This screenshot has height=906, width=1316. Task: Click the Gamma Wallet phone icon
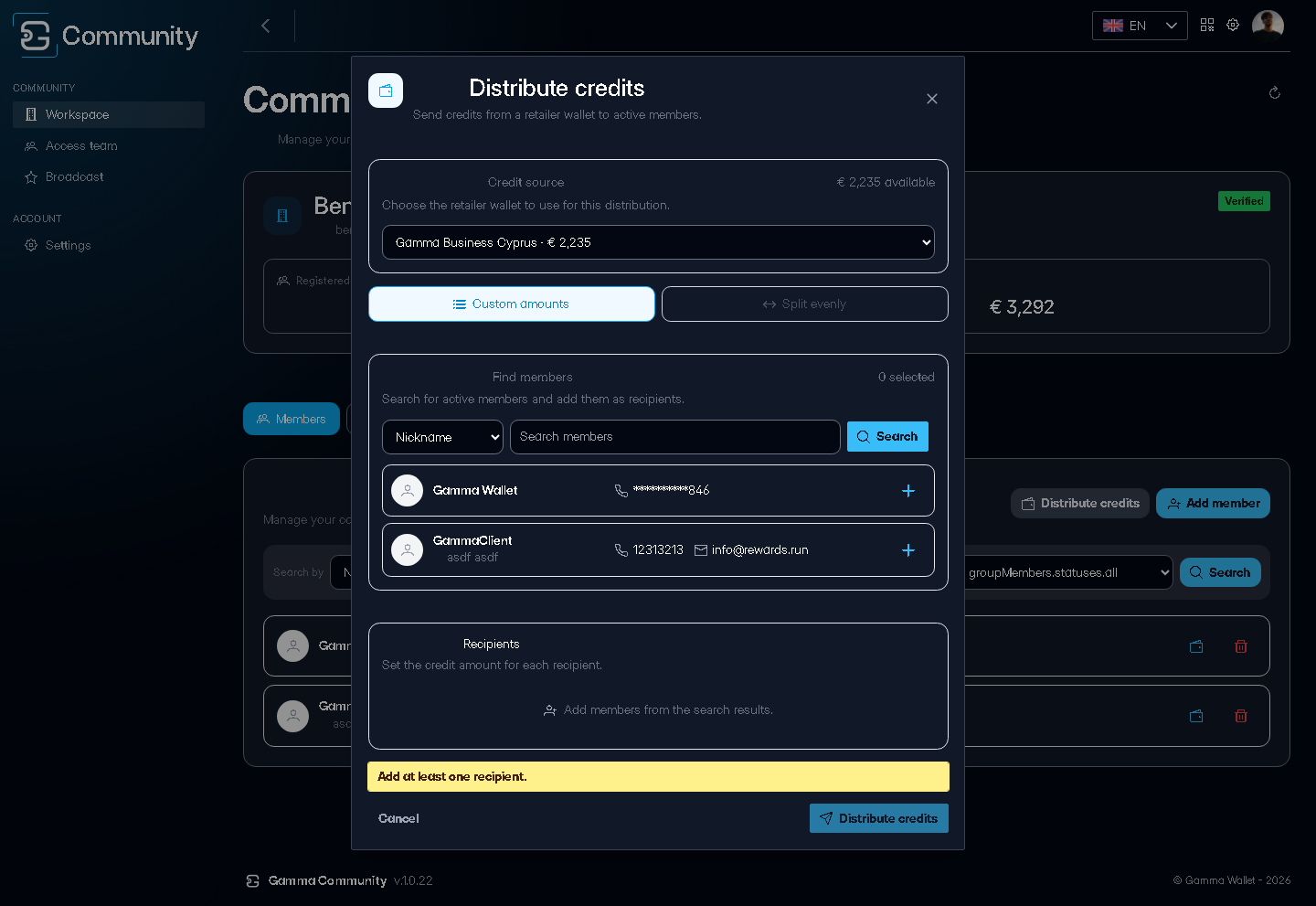click(621, 491)
